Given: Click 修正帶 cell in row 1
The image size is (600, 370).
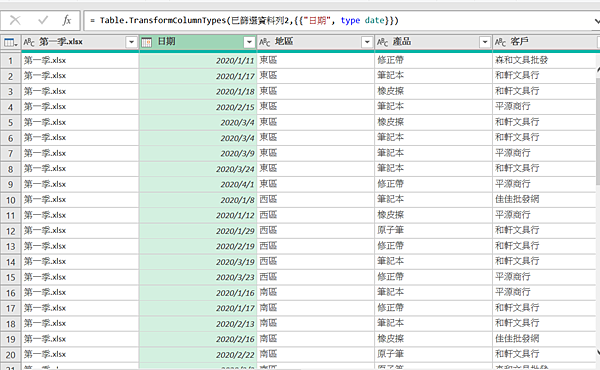Looking at the screenshot, I should coord(434,60).
